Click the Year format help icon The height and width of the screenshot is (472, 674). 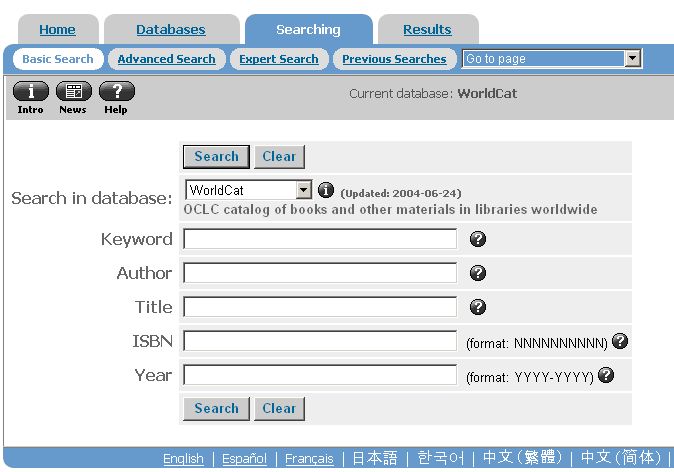[x=606, y=375]
